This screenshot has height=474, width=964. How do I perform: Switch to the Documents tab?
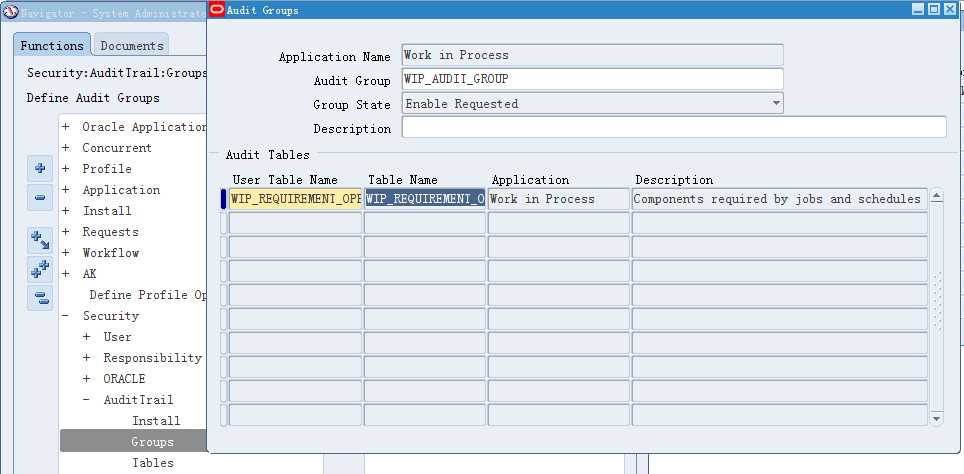[132, 45]
